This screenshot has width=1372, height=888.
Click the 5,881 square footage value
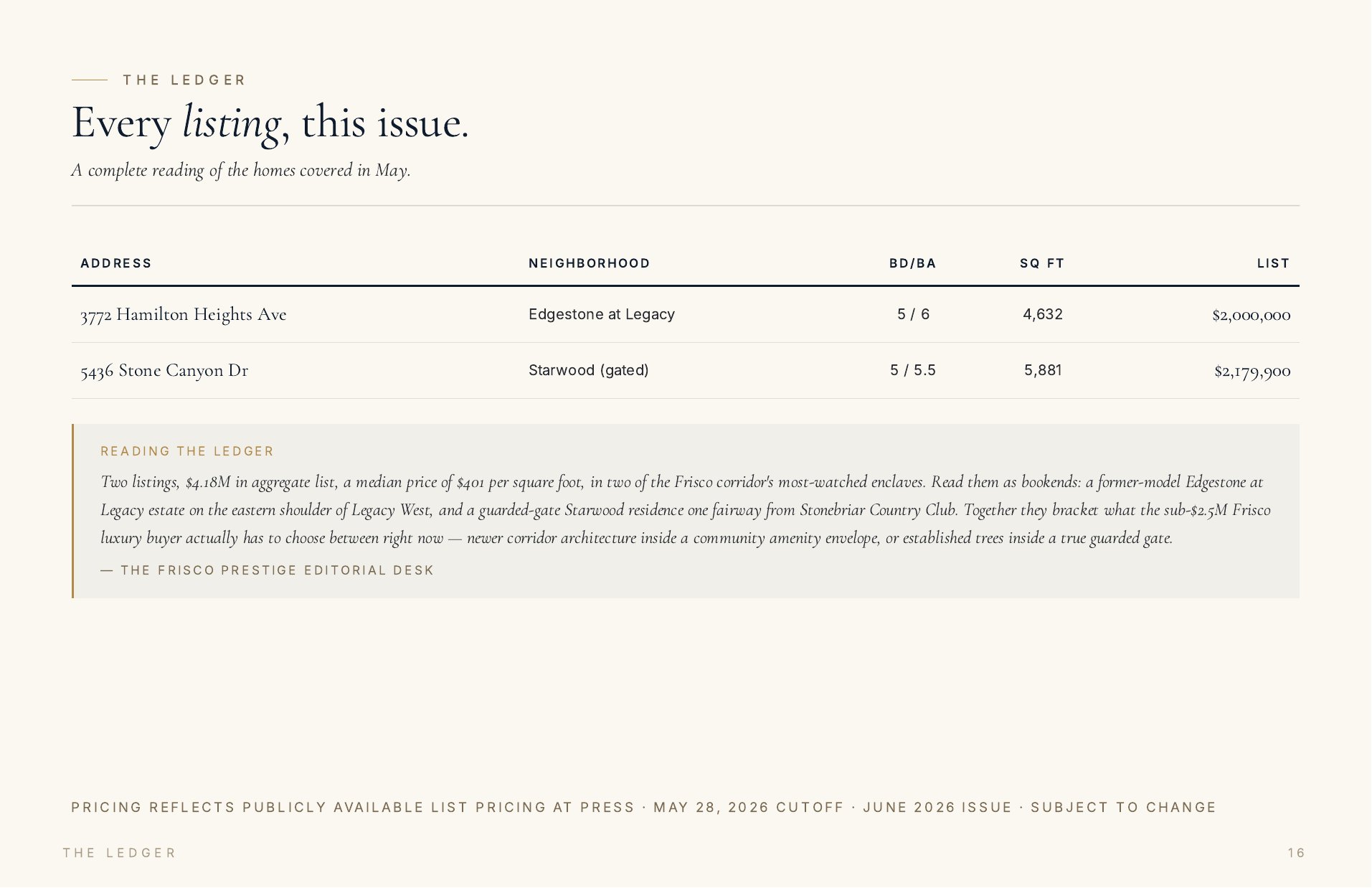1043,370
